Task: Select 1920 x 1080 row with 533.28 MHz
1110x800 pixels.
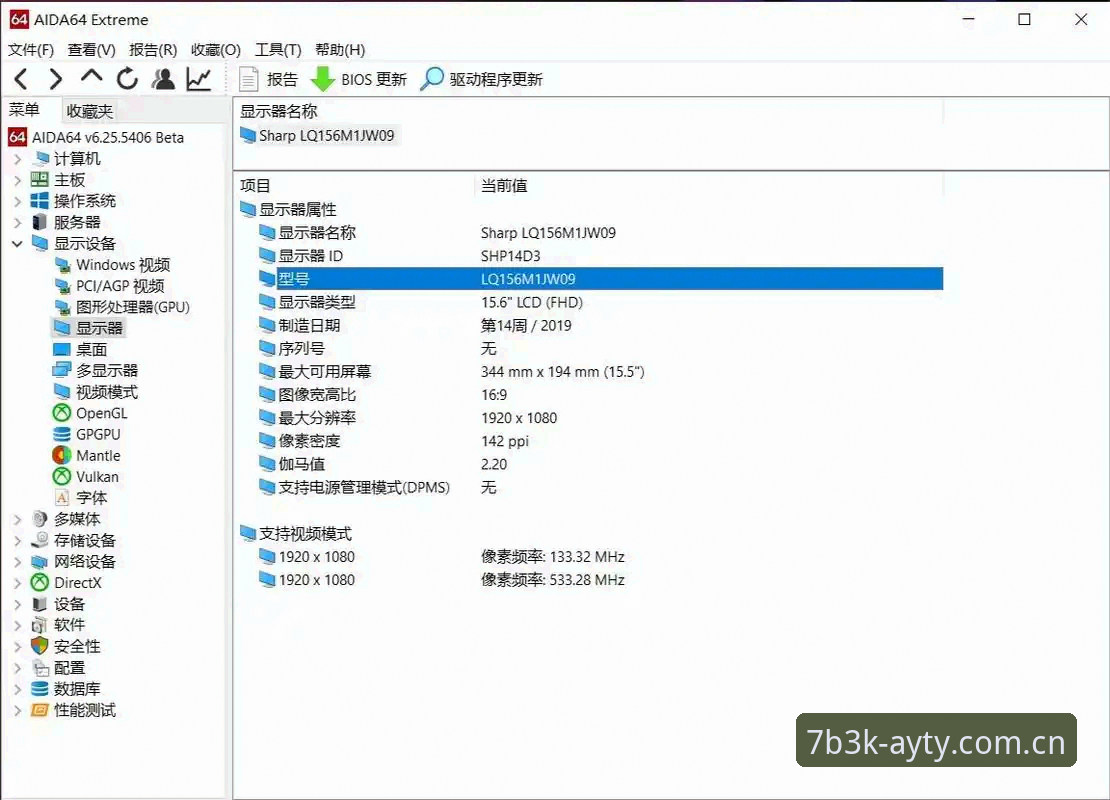Action: click(600, 580)
